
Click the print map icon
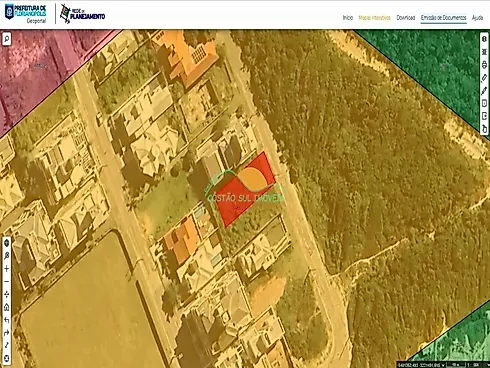tap(484, 65)
